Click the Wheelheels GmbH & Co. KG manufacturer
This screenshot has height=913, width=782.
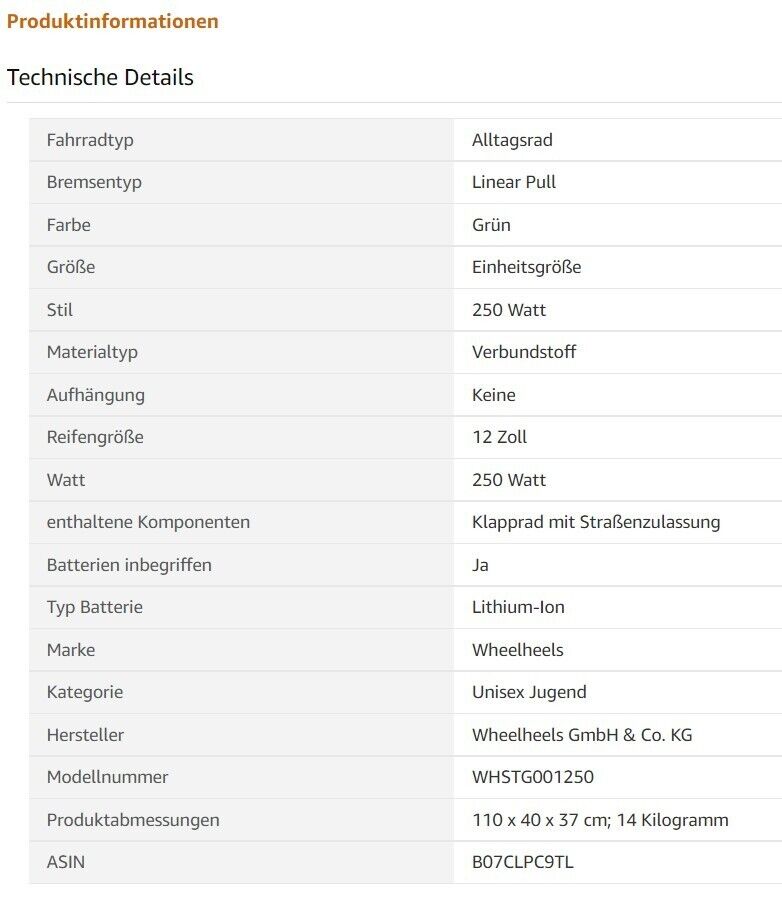(582, 735)
